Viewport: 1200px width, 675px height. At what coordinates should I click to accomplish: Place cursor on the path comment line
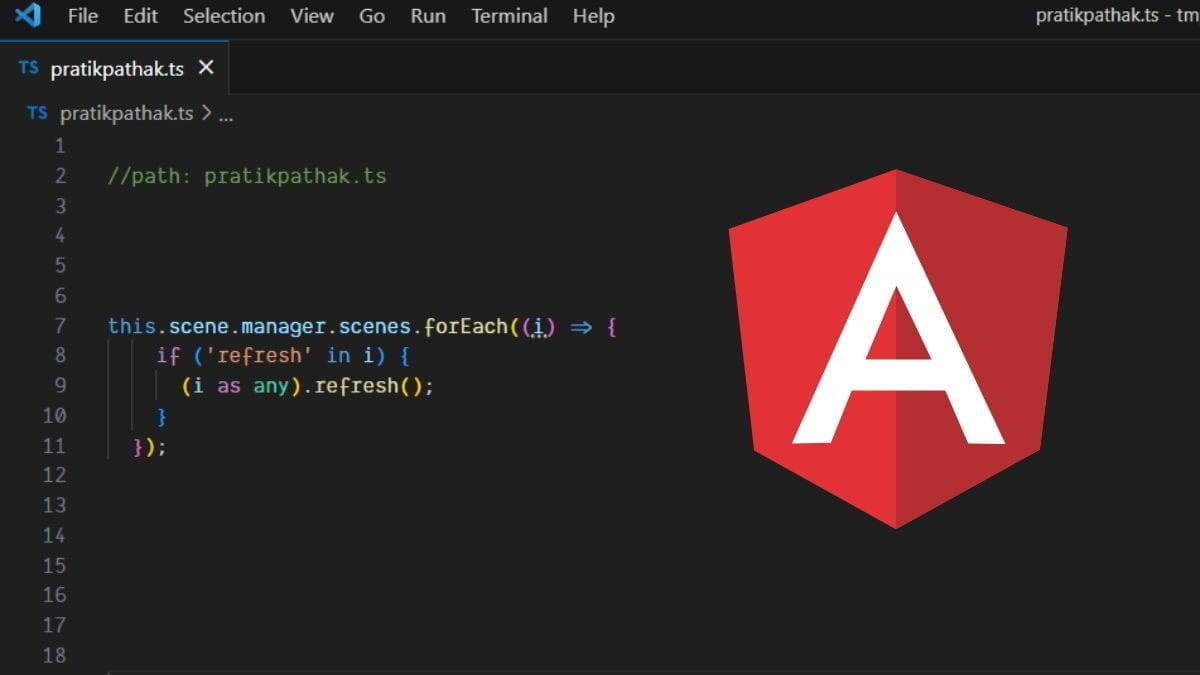[x=246, y=176]
